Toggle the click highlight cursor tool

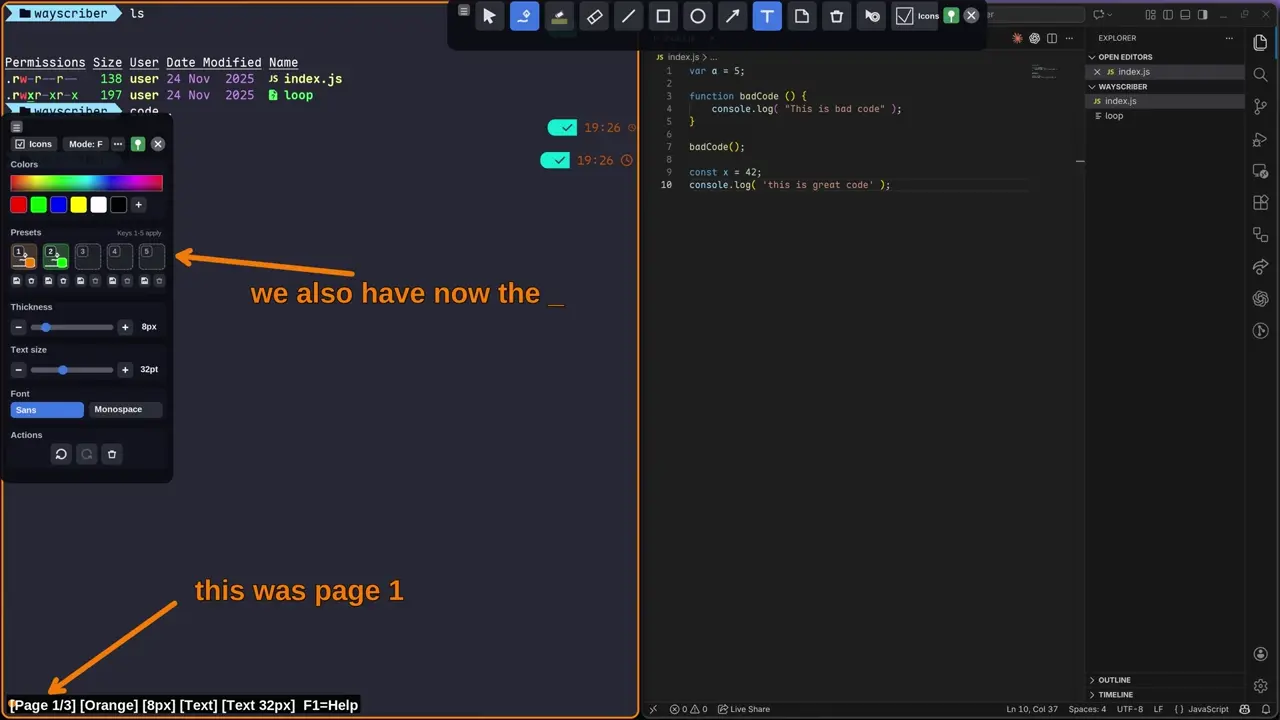(x=872, y=16)
